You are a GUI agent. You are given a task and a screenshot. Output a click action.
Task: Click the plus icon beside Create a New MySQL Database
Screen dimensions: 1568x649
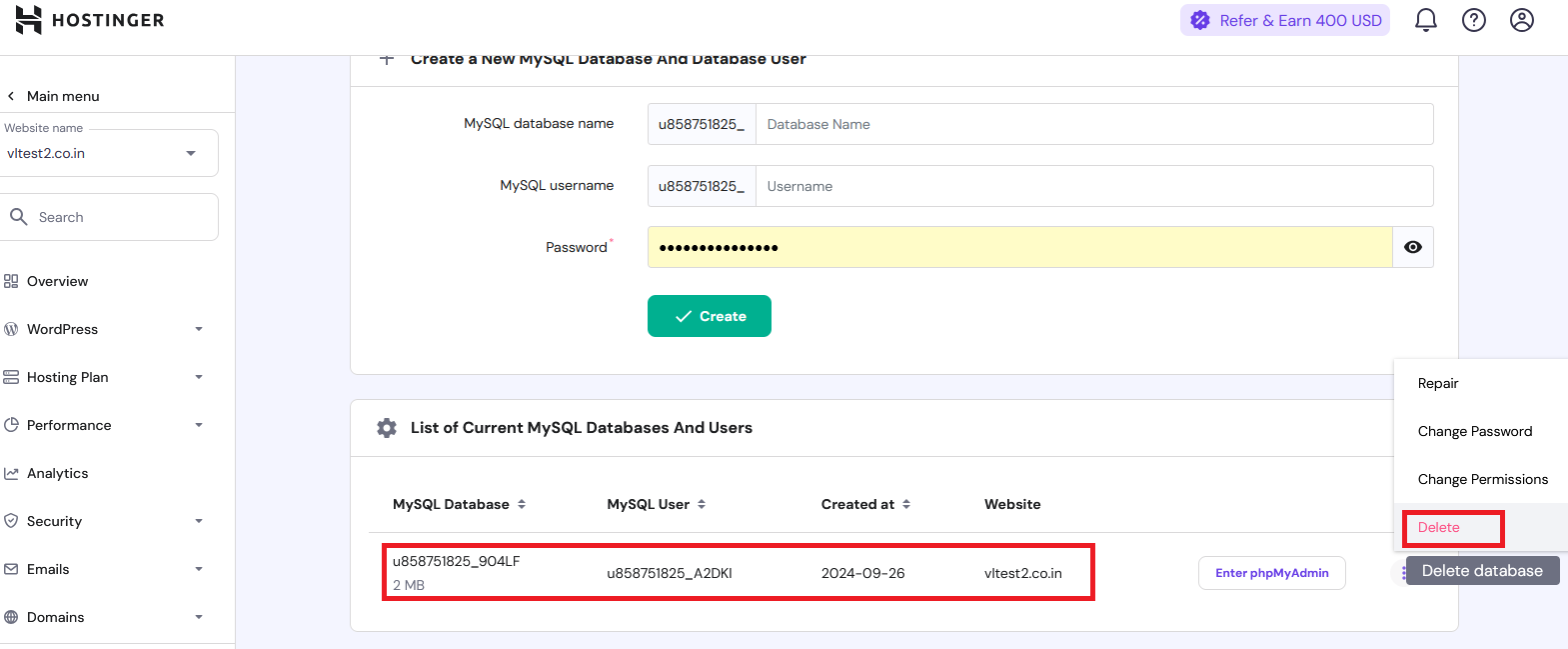pyautogui.click(x=387, y=60)
